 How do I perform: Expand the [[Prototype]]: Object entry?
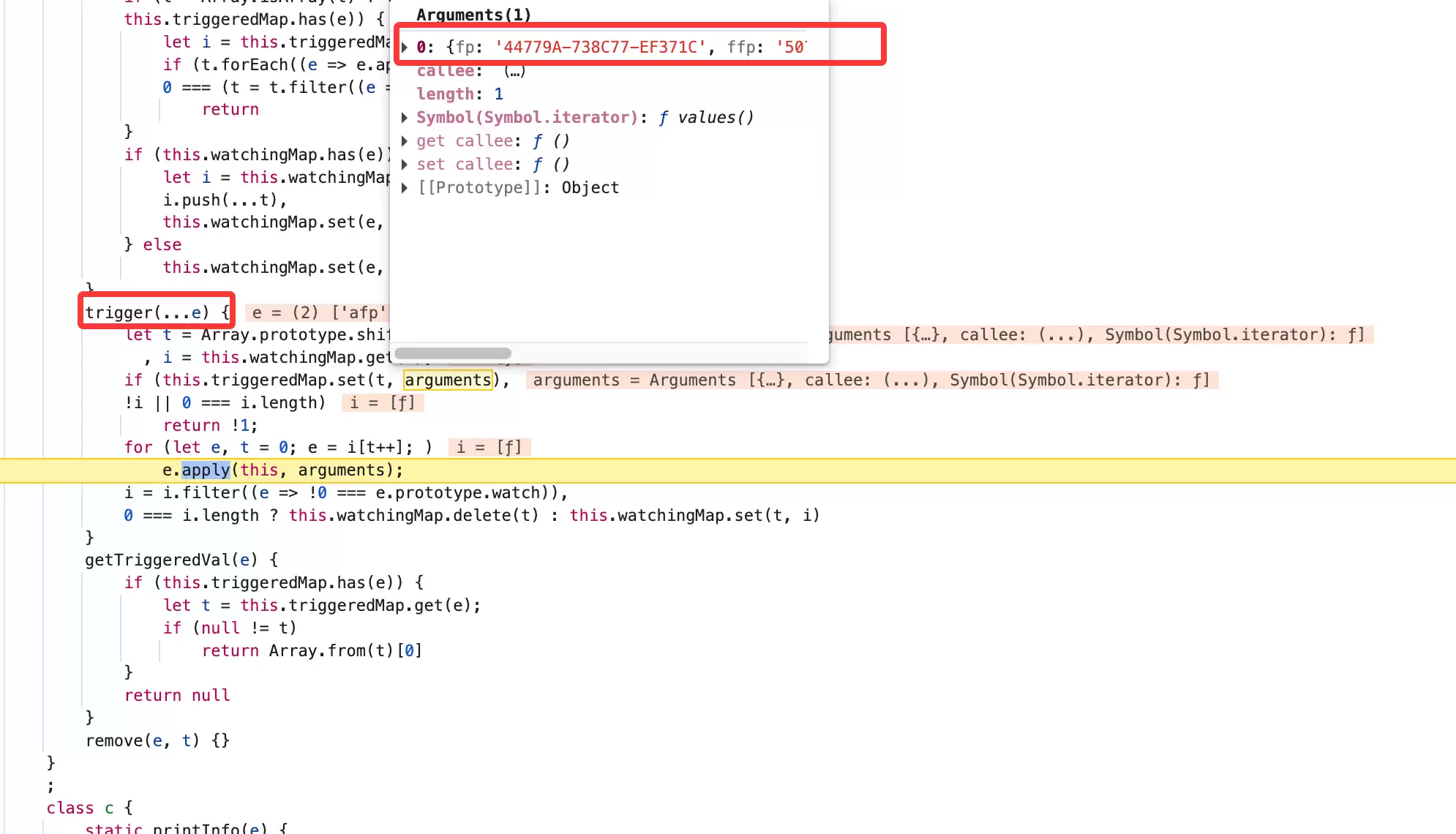click(x=405, y=188)
